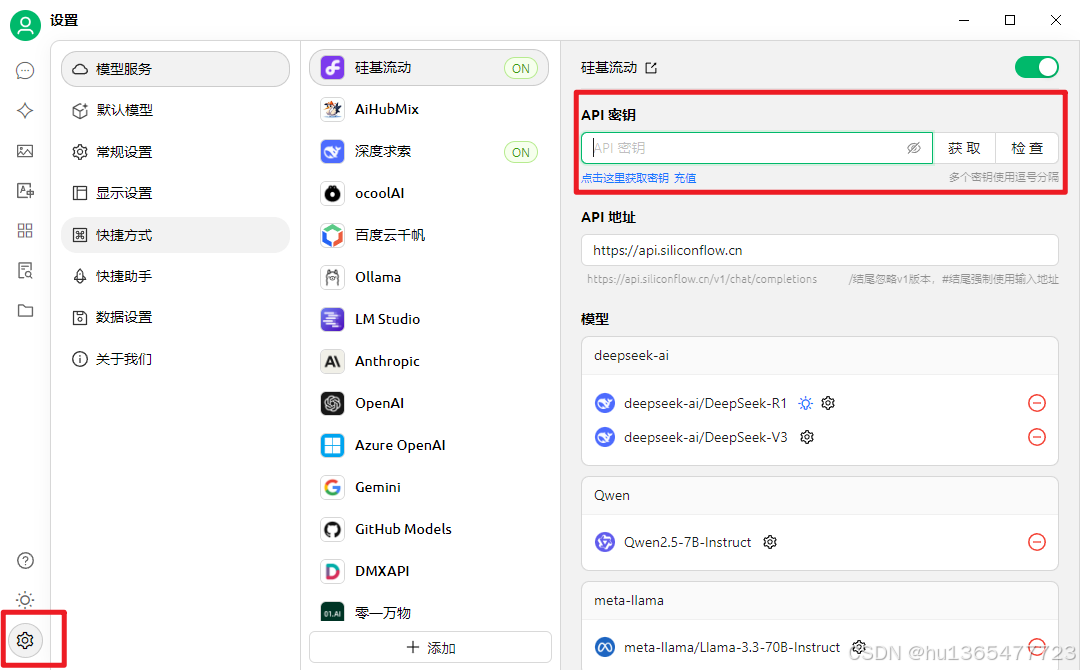Click the 添加 provider button

pyautogui.click(x=430, y=647)
